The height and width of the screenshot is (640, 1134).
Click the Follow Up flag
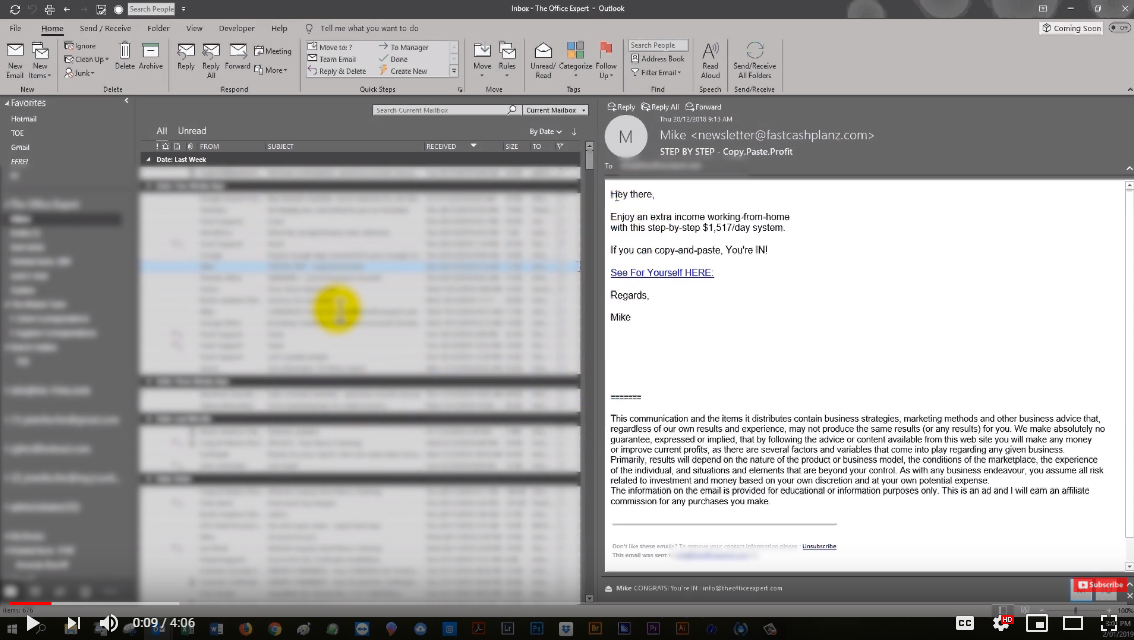click(x=606, y=60)
